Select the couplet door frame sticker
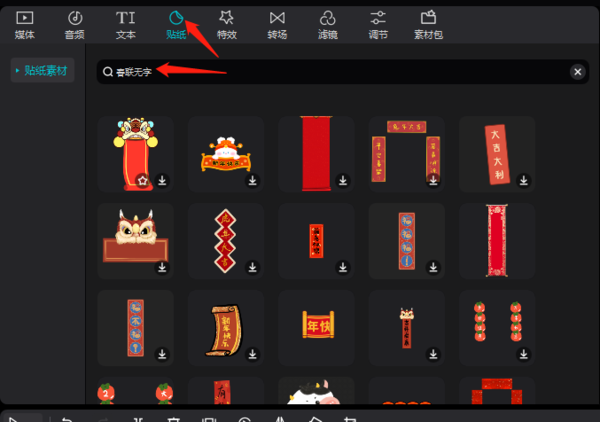Viewport: 600px width, 422px height. click(406, 153)
